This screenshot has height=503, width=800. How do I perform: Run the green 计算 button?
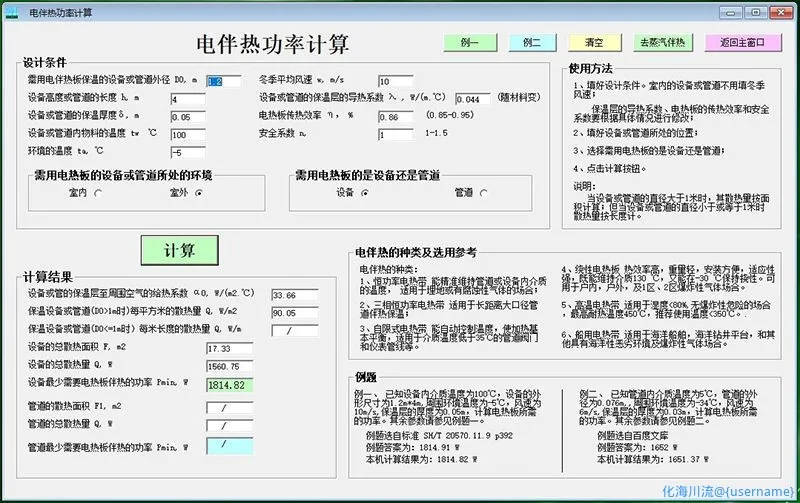click(x=180, y=250)
